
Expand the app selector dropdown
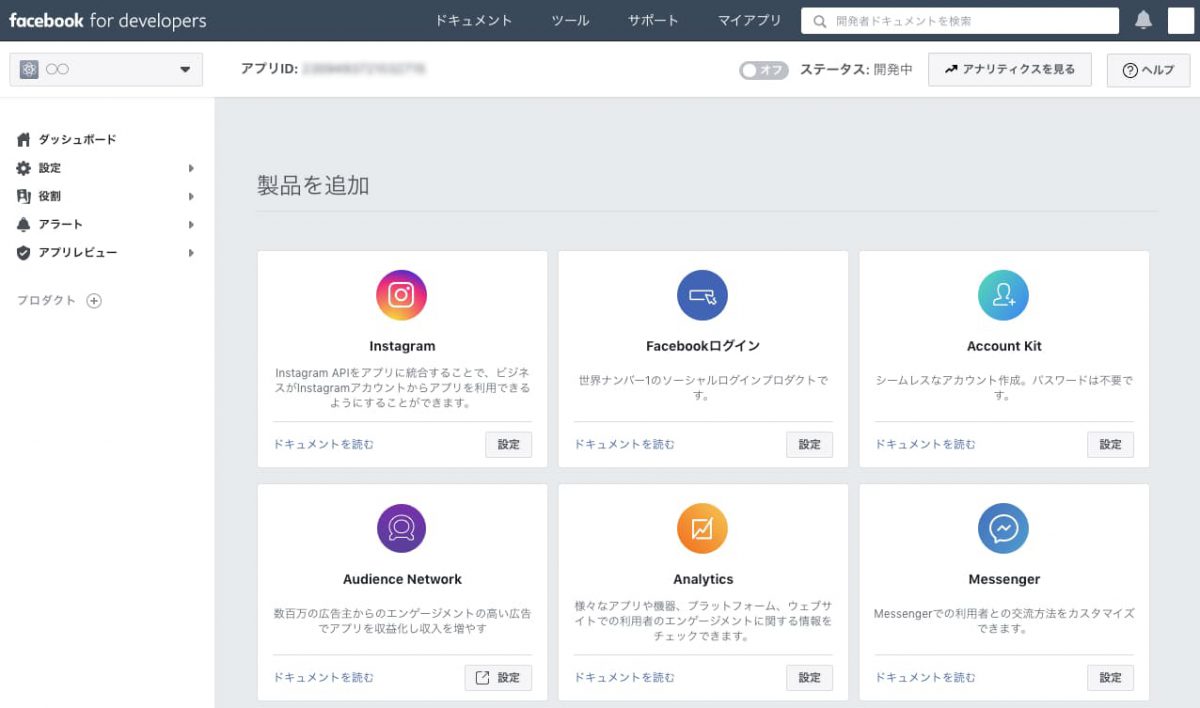[184, 69]
